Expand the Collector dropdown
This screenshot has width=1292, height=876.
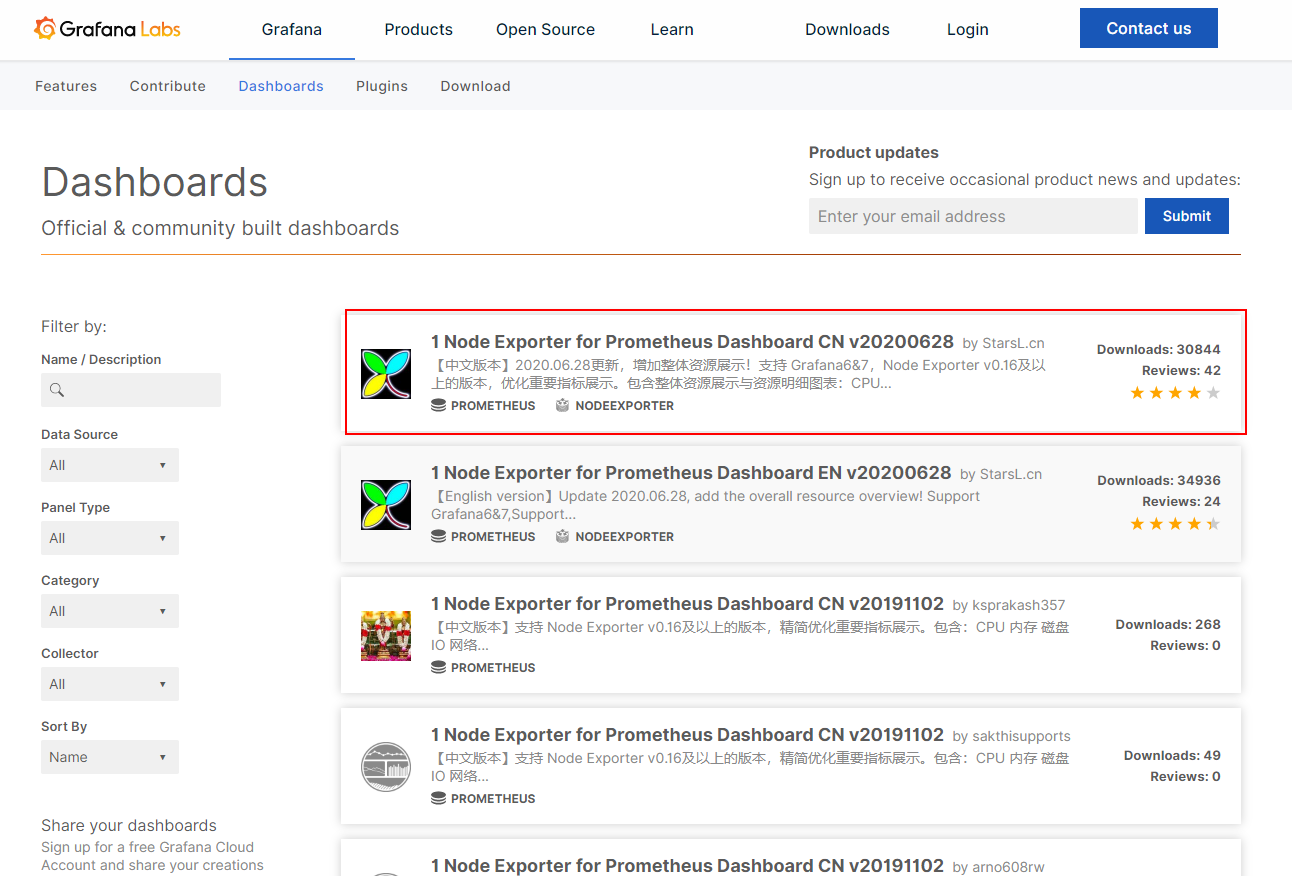click(110, 684)
